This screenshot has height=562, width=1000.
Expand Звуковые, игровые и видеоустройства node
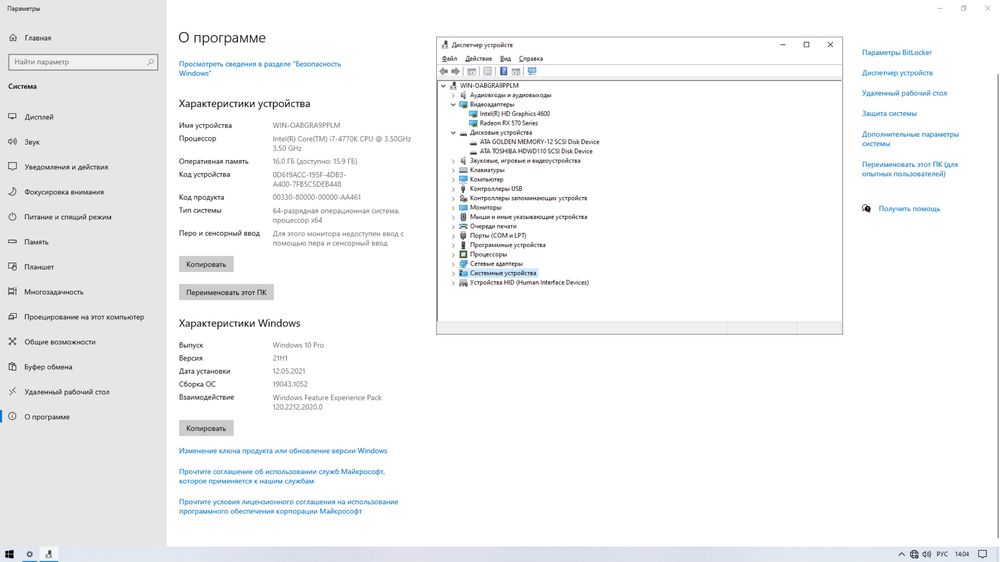(453, 161)
